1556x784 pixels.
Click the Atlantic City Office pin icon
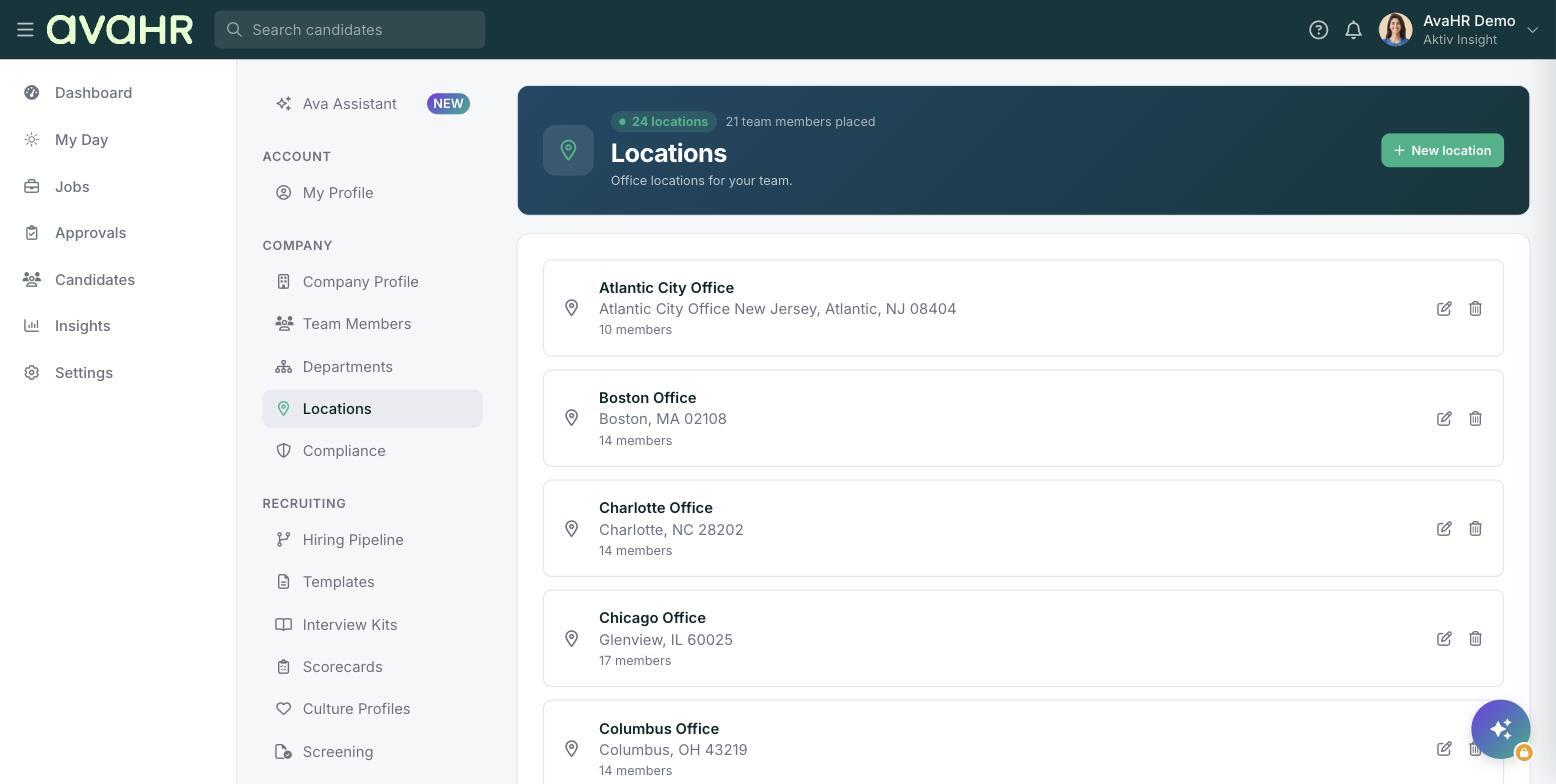pos(571,308)
